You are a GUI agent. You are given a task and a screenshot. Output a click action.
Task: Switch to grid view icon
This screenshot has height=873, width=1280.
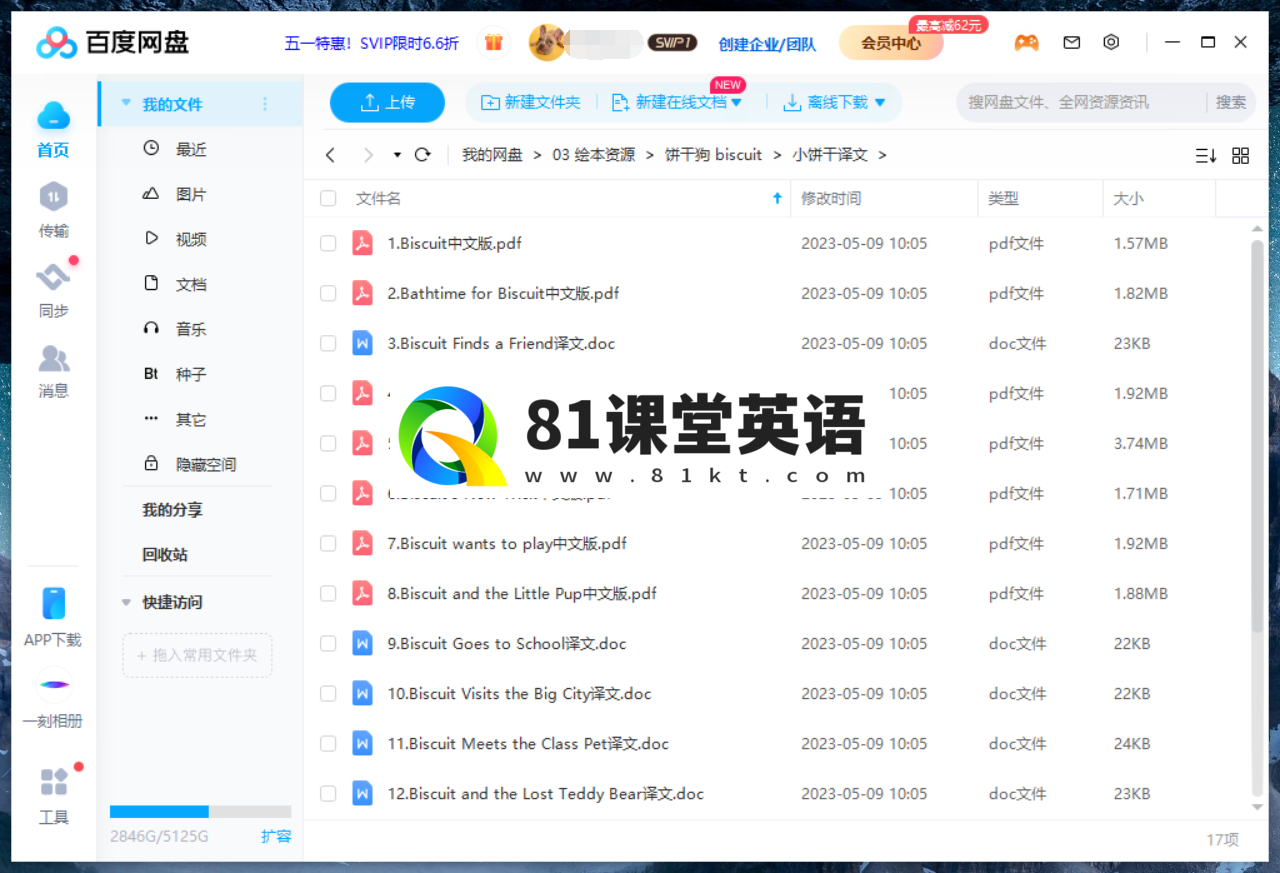point(1241,155)
